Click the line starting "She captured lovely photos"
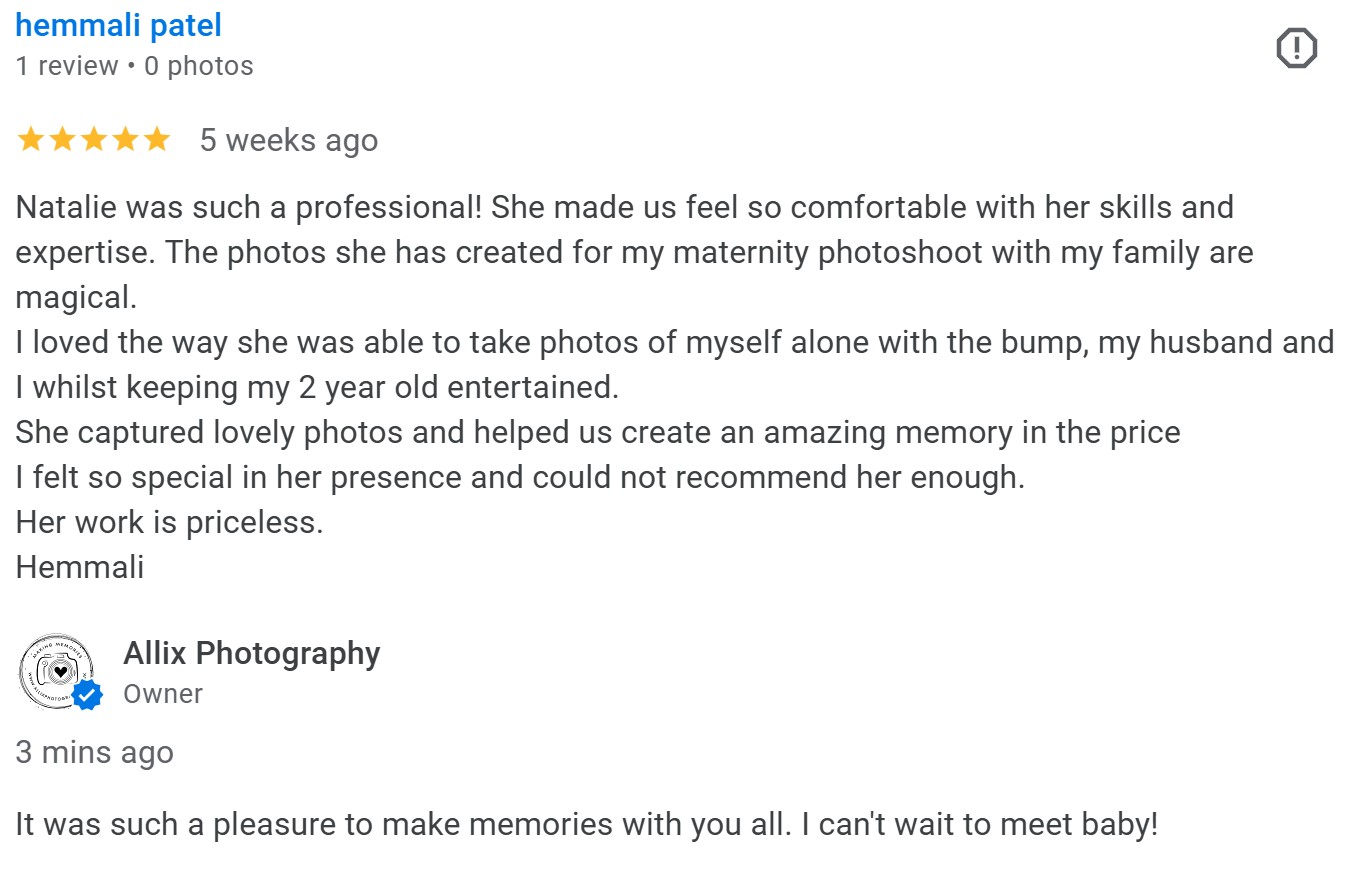Screen dimensions: 1357x874 597,432
